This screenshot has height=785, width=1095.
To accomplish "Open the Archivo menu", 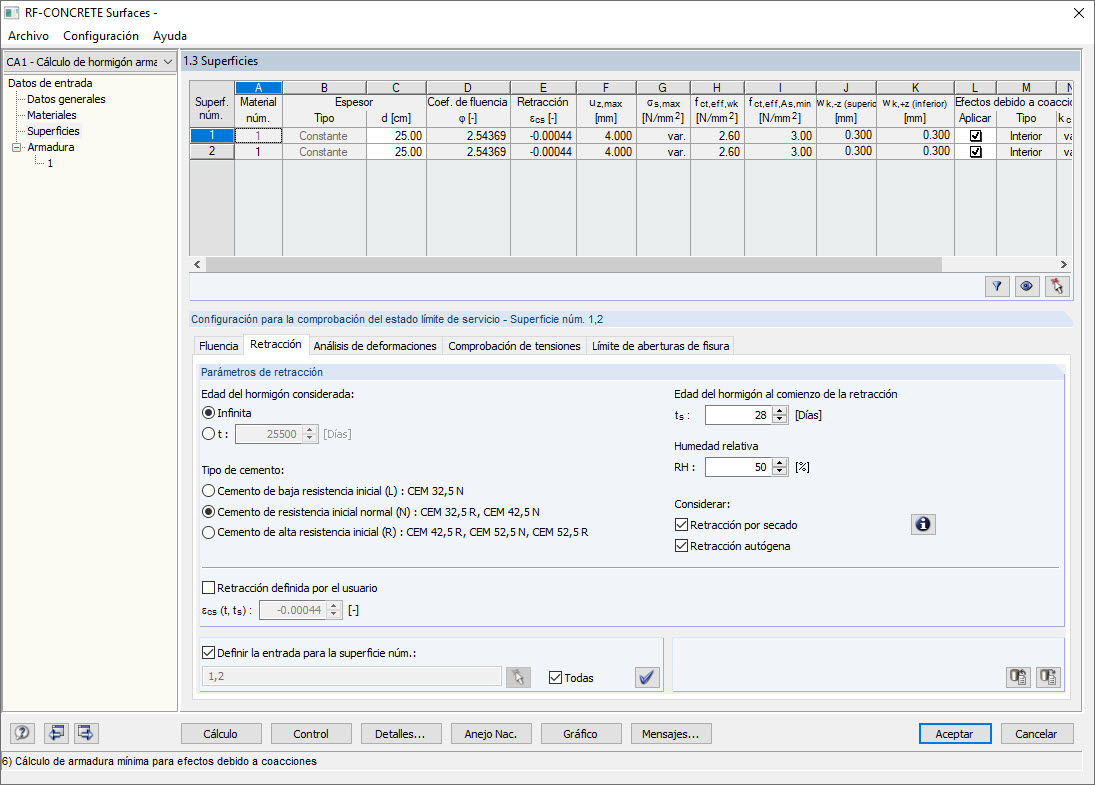I will click(x=29, y=36).
